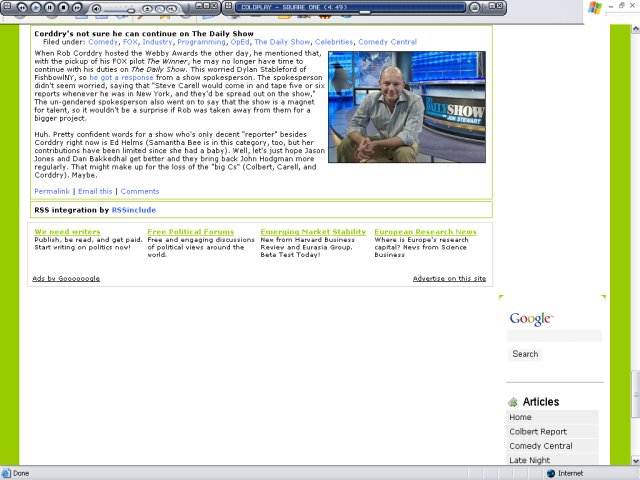The height and width of the screenshot is (480, 640).
Task: Skip to the next track in Winamp
Action: (77, 7)
